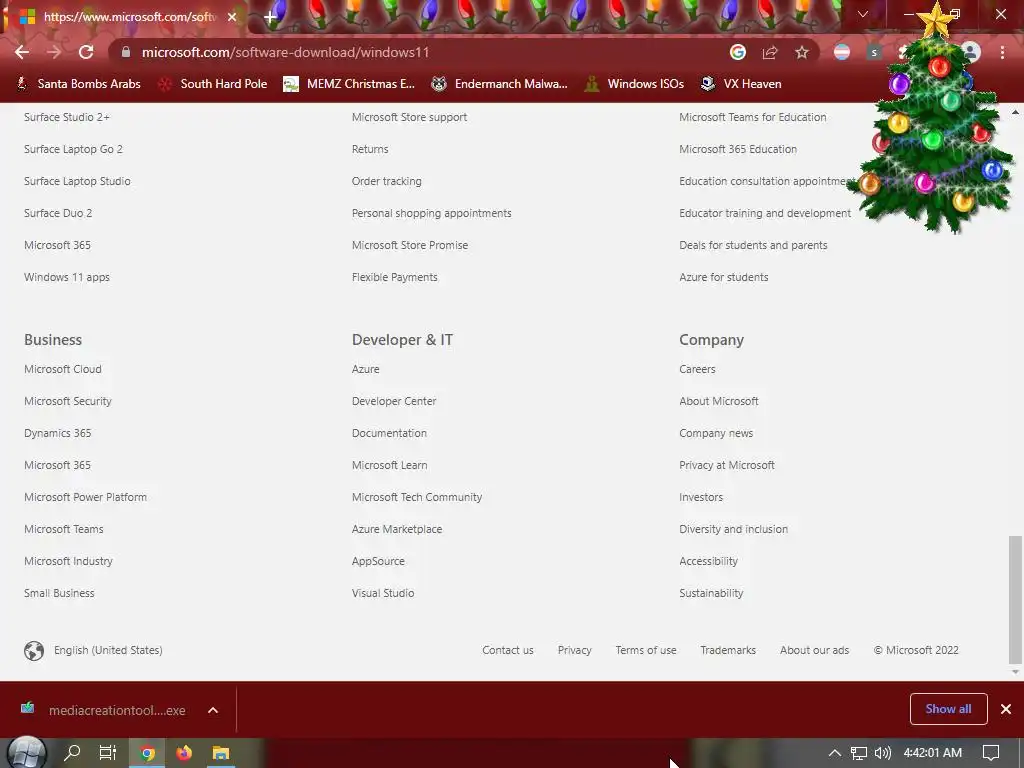Open VX Heaven bookmark
Viewport: 1024px width, 768px height.
741,84
